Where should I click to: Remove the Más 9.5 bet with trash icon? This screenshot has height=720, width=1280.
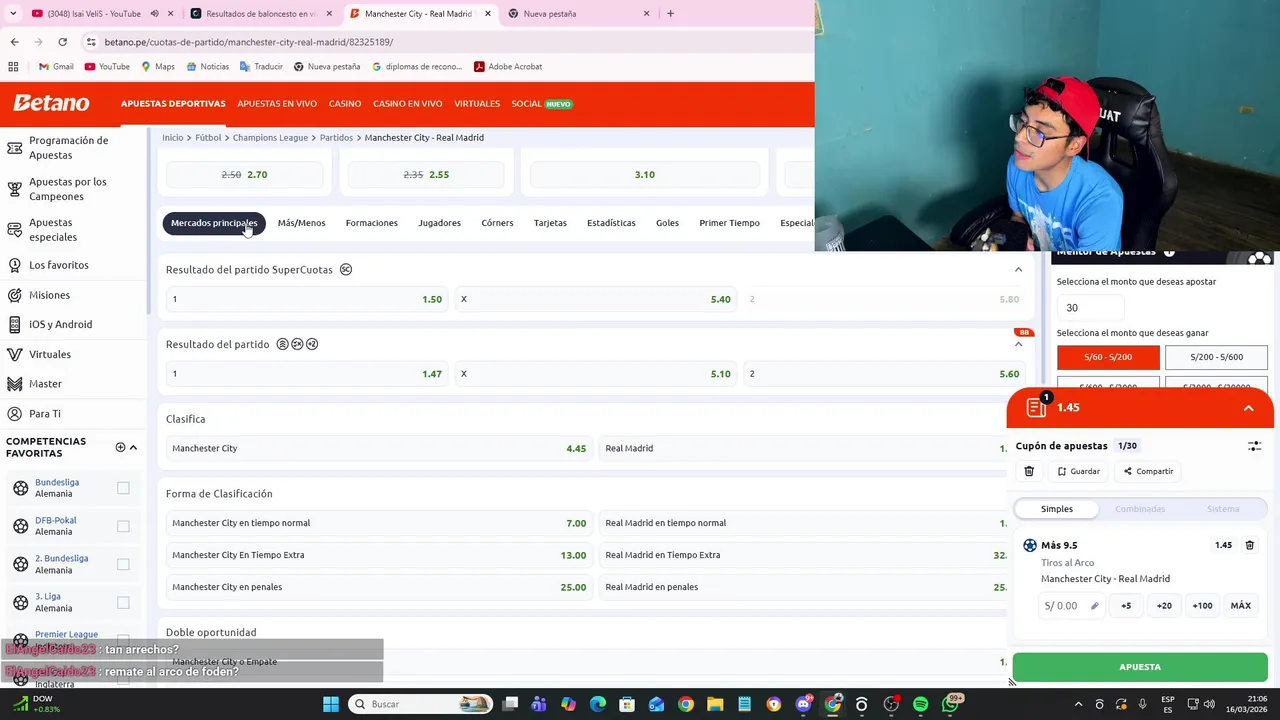tap(1249, 545)
